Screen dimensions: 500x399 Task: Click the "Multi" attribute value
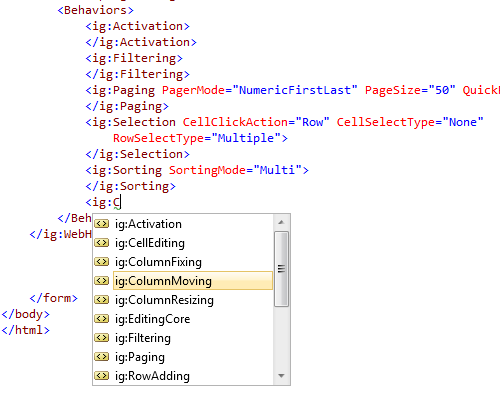point(277,170)
